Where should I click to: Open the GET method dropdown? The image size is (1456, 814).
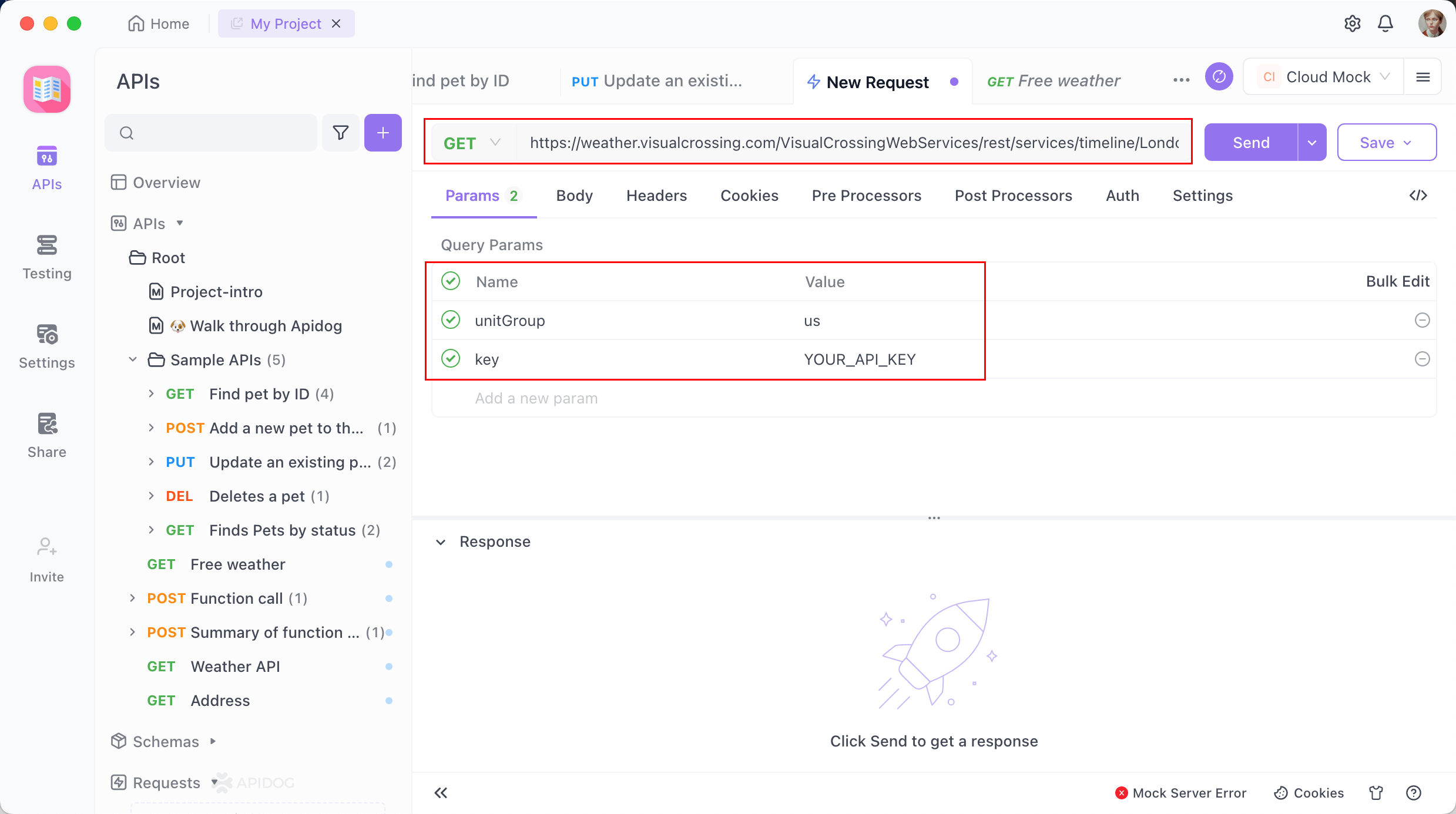click(472, 143)
